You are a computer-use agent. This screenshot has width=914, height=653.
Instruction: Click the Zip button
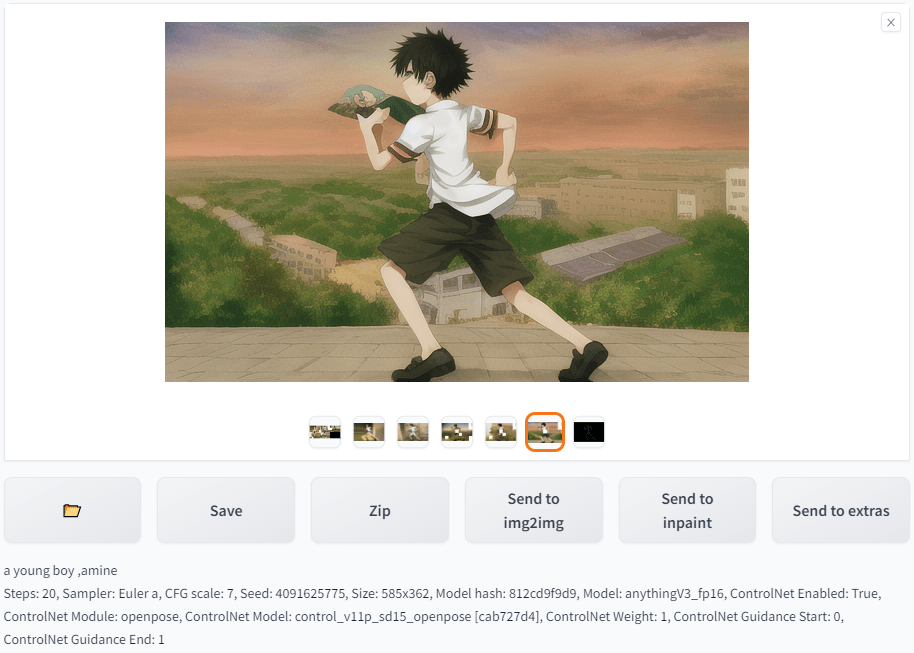pyautogui.click(x=380, y=510)
